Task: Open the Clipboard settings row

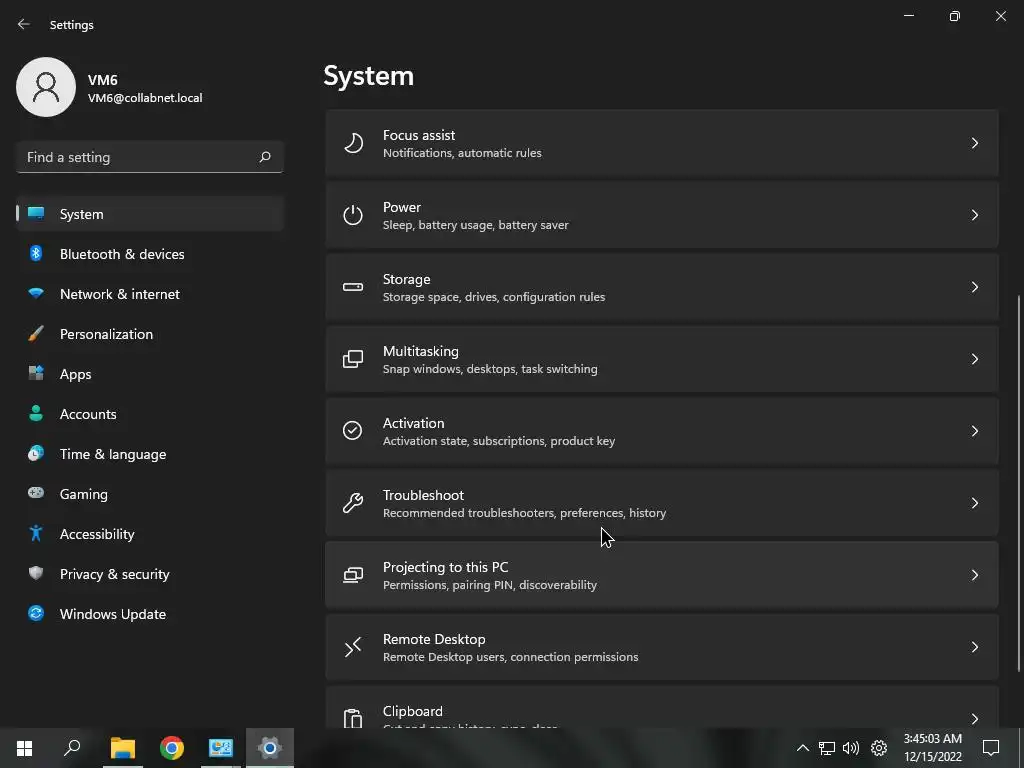Action: pos(662,707)
